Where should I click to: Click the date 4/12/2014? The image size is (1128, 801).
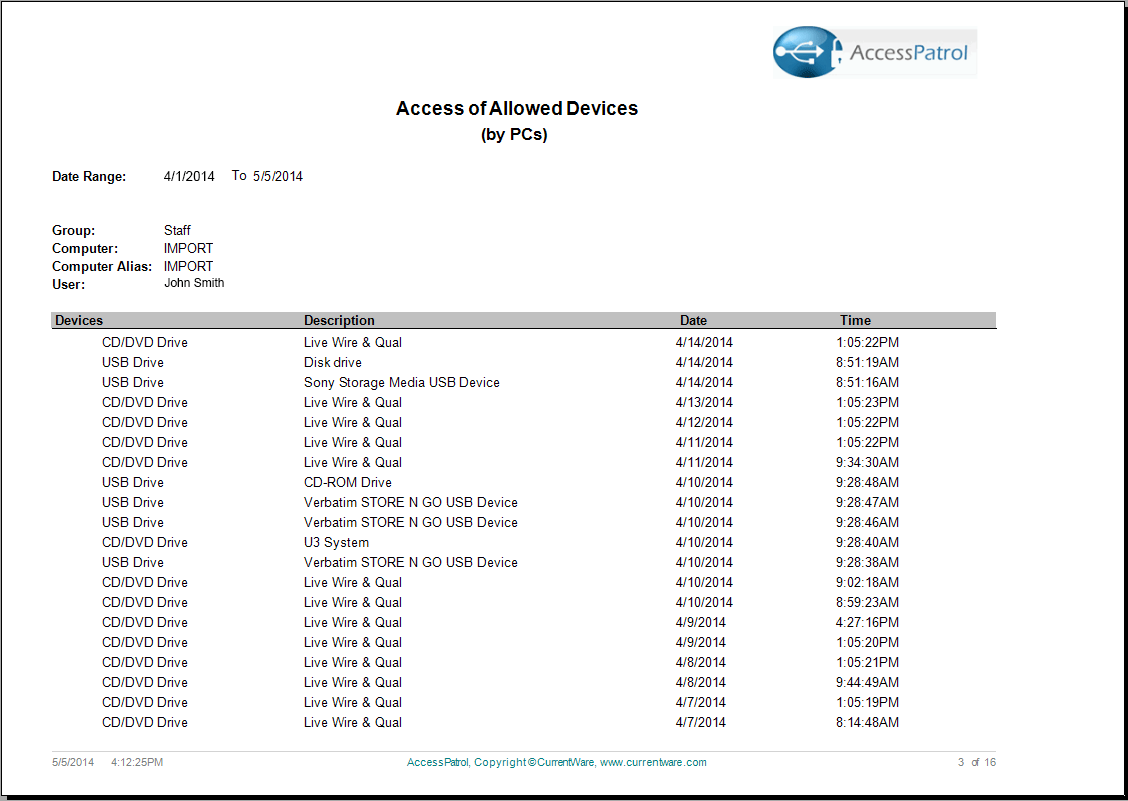click(704, 422)
